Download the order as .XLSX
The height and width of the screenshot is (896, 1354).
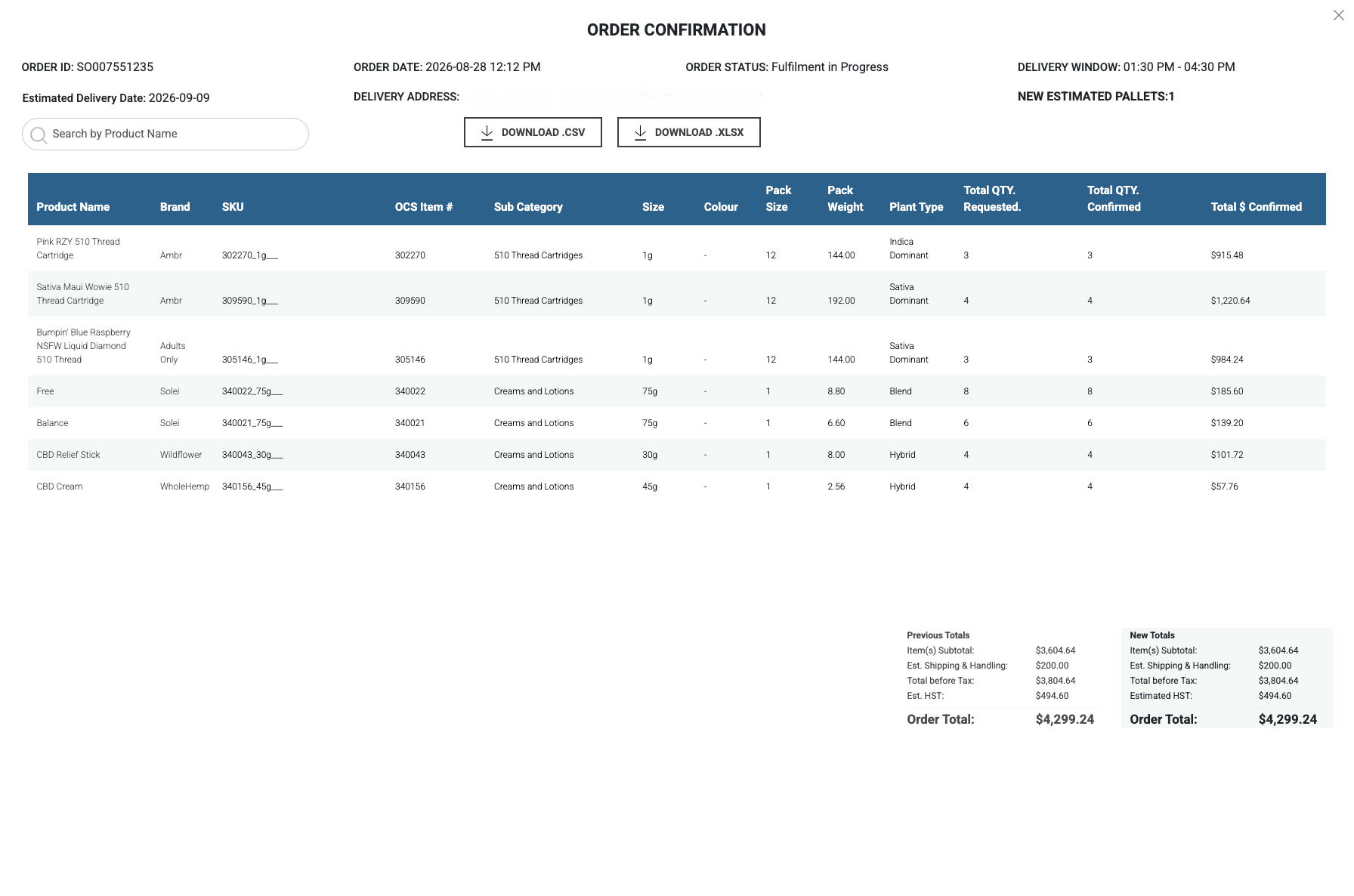tap(688, 132)
